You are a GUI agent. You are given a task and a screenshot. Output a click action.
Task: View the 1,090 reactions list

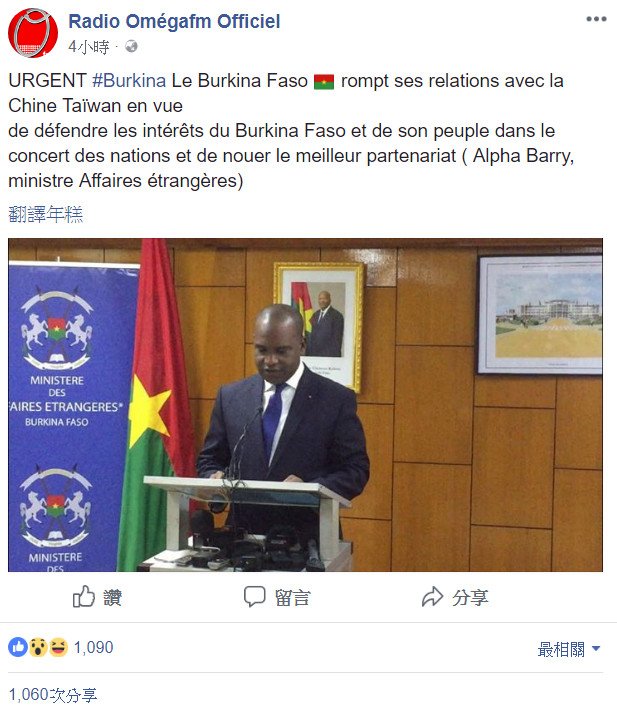click(x=93, y=647)
